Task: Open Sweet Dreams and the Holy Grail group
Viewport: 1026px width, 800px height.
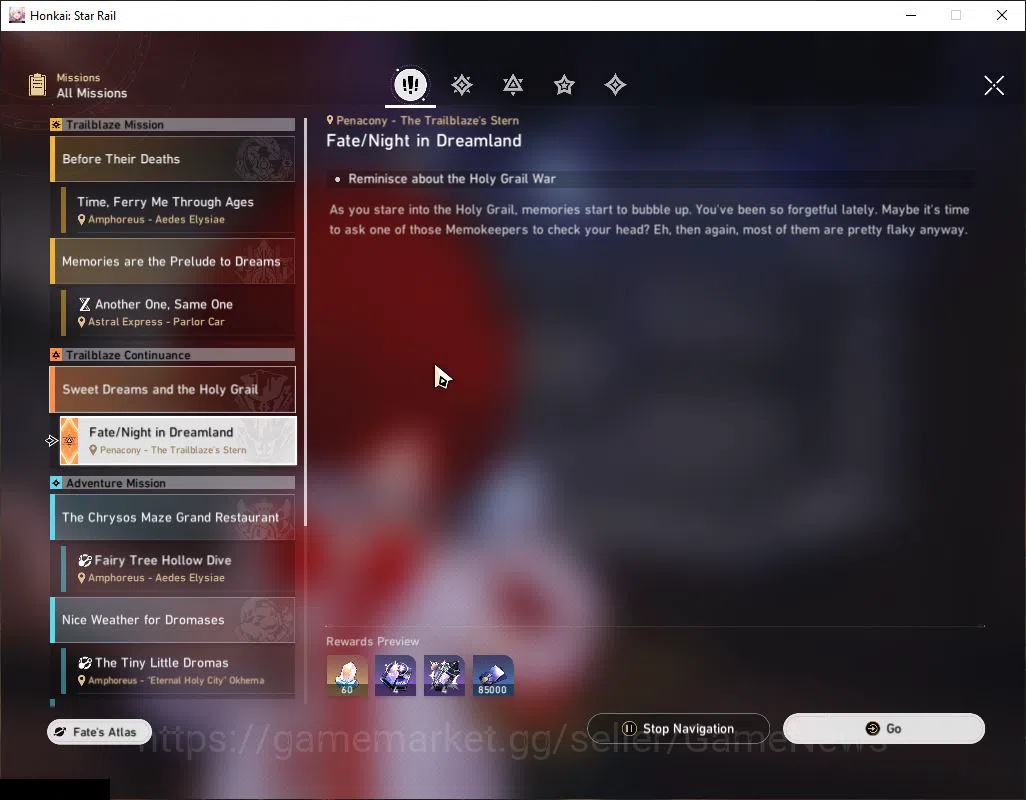Action: (173, 389)
